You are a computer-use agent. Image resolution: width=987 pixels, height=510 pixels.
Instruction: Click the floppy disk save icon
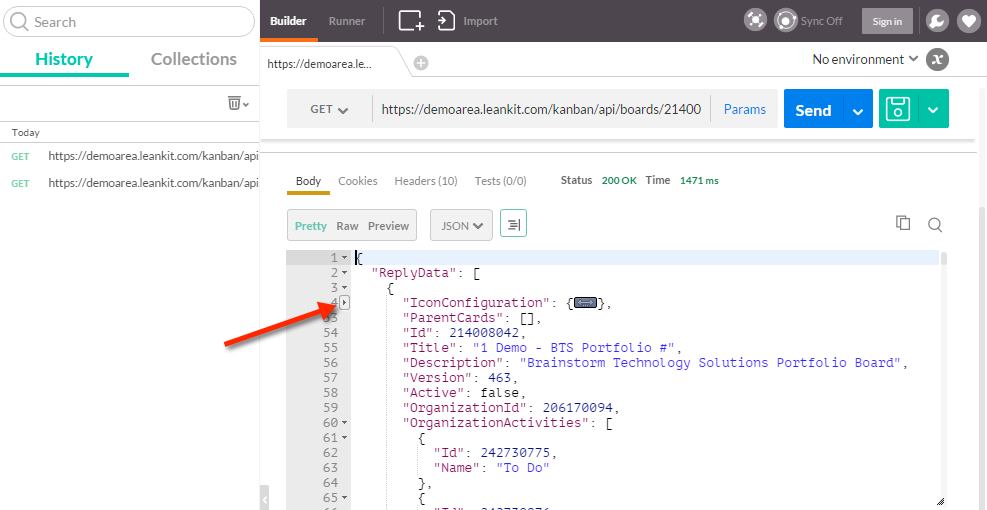coord(898,109)
